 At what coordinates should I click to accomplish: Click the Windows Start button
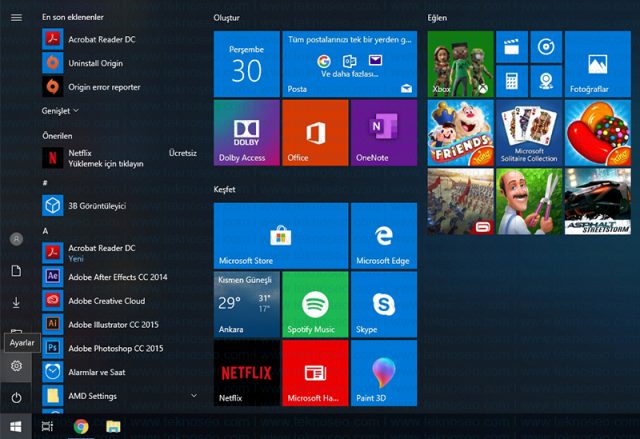[x=16, y=427]
